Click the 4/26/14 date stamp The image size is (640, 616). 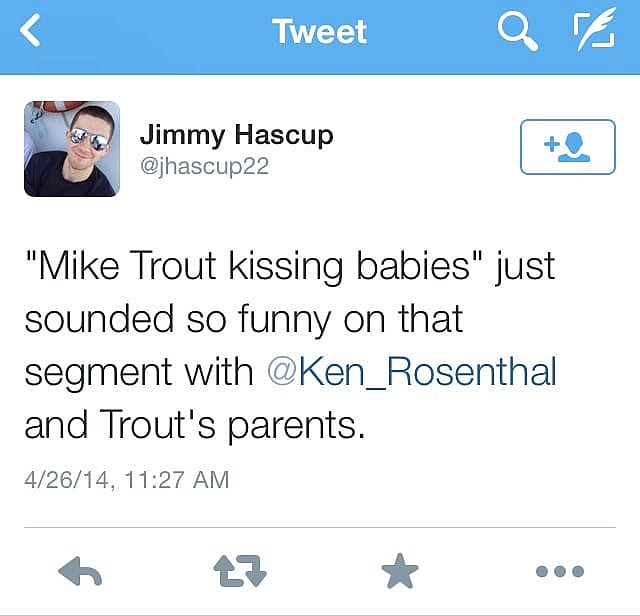tap(66, 480)
